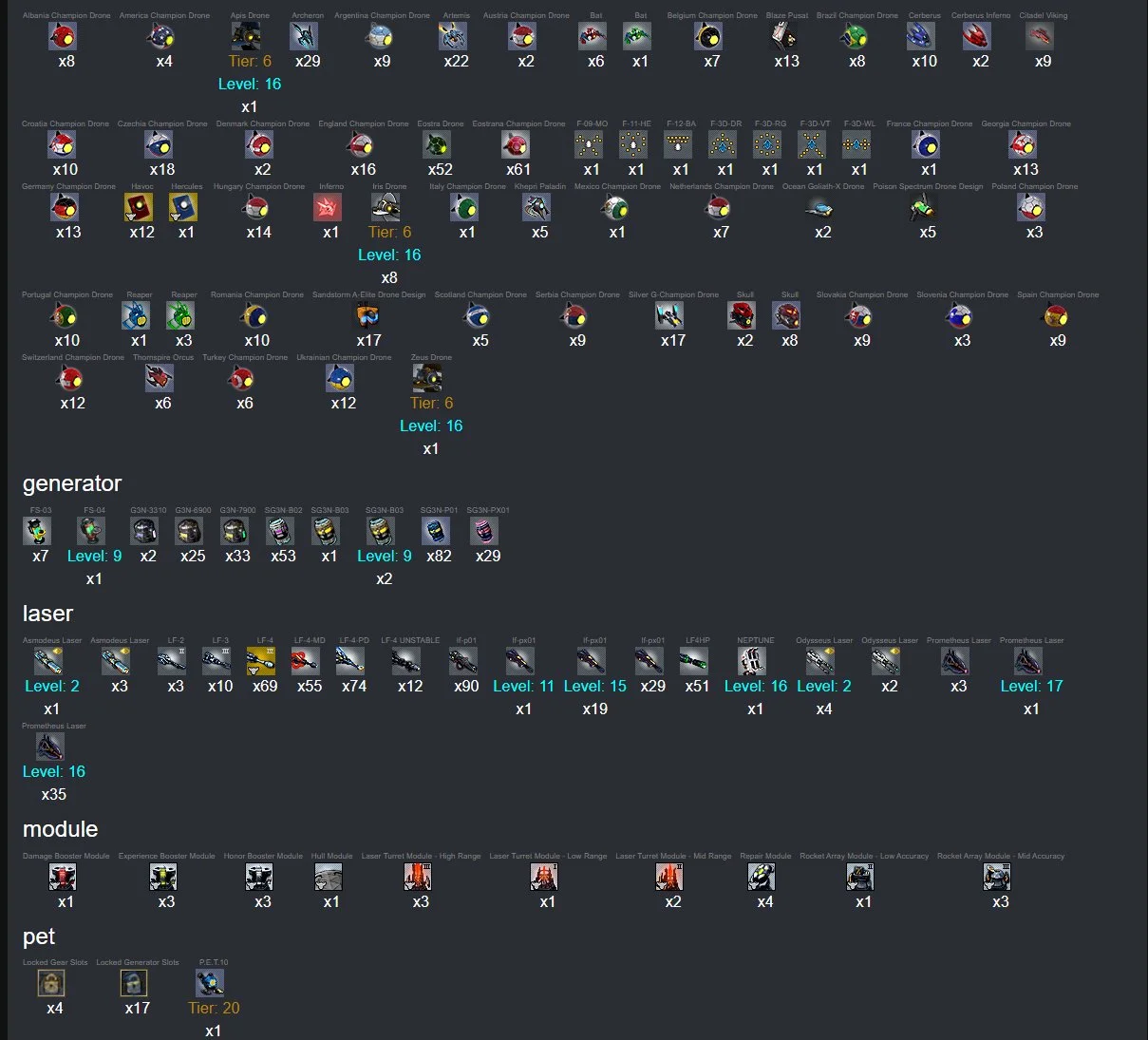Choose the LF-4-PD laser icon
The height and width of the screenshot is (1040, 1148).
(350, 661)
